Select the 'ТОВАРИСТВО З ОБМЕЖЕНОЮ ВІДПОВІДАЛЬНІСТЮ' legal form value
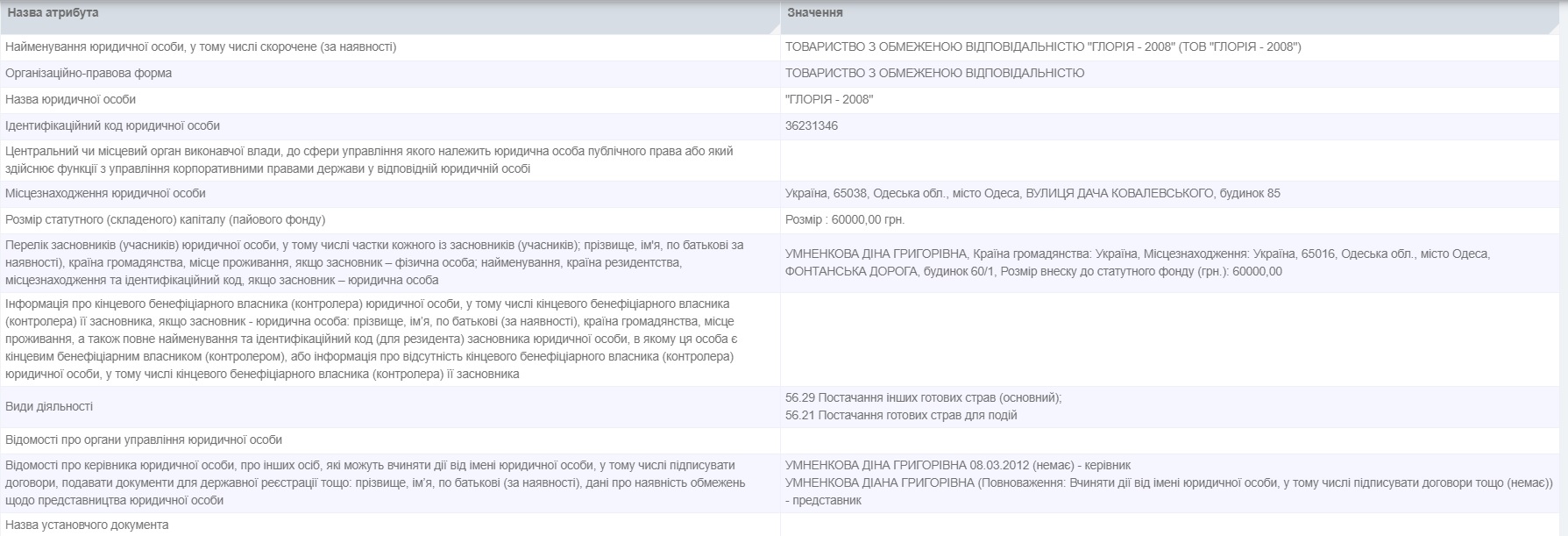 tap(934, 74)
